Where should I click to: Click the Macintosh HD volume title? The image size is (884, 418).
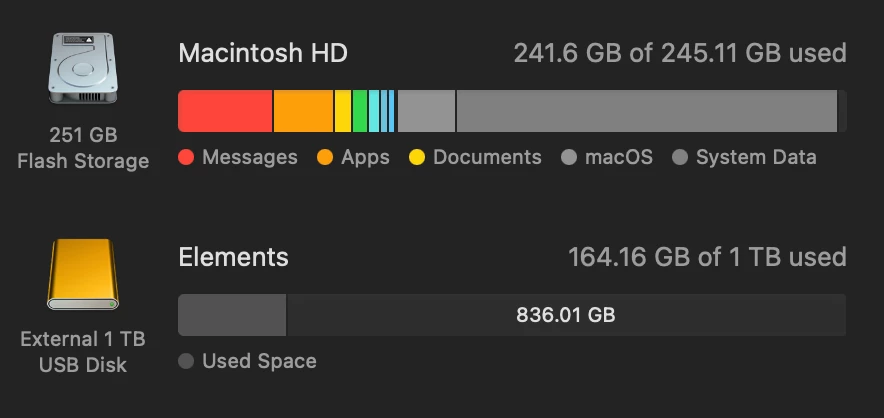pyautogui.click(x=263, y=53)
